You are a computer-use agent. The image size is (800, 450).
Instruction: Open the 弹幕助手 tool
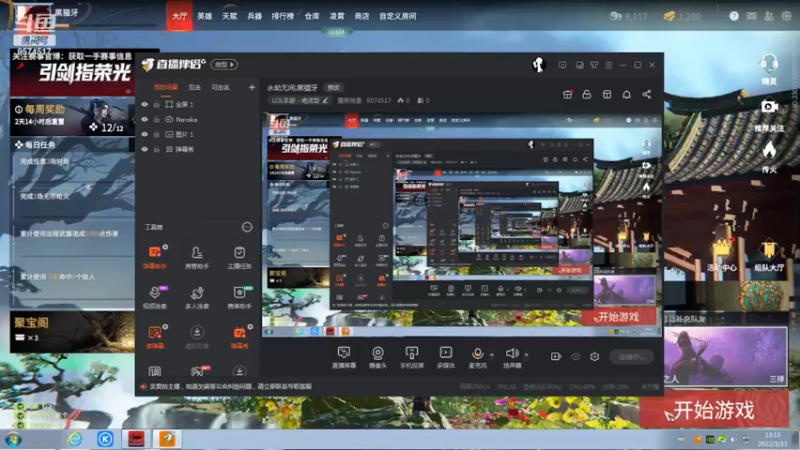tap(155, 257)
